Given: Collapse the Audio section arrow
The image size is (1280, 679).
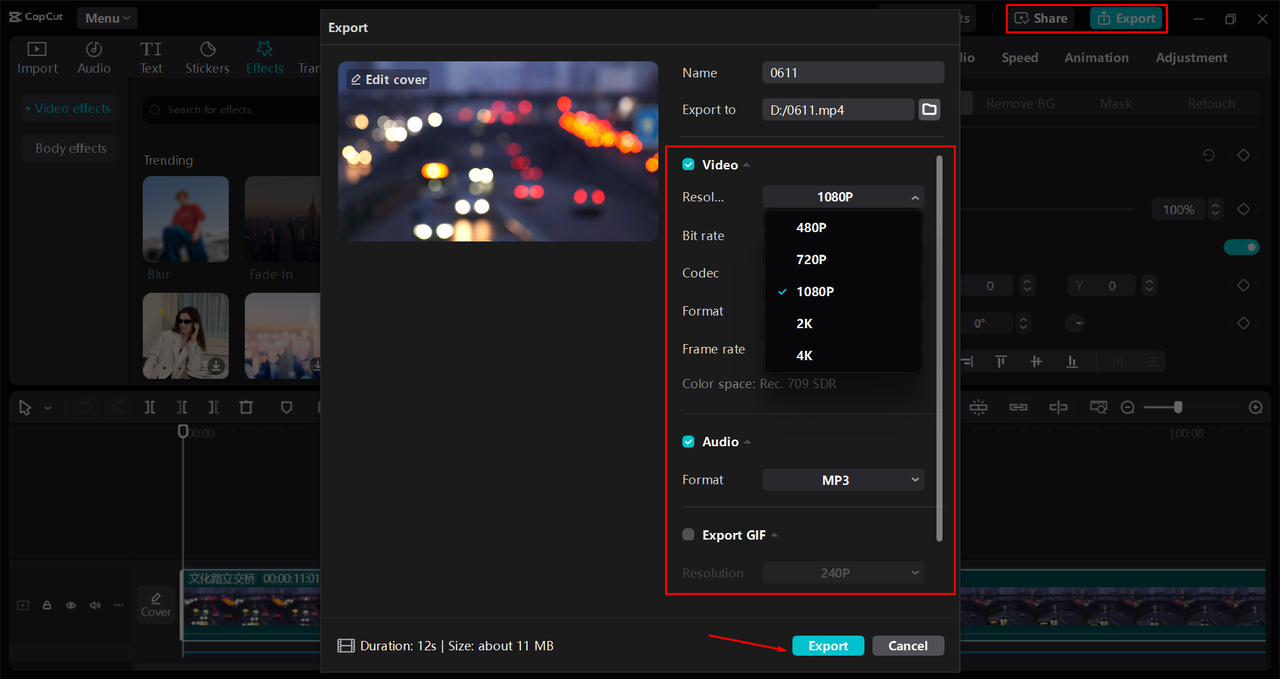Looking at the screenshot, I should pyautogui.click(x=748, y=442).
